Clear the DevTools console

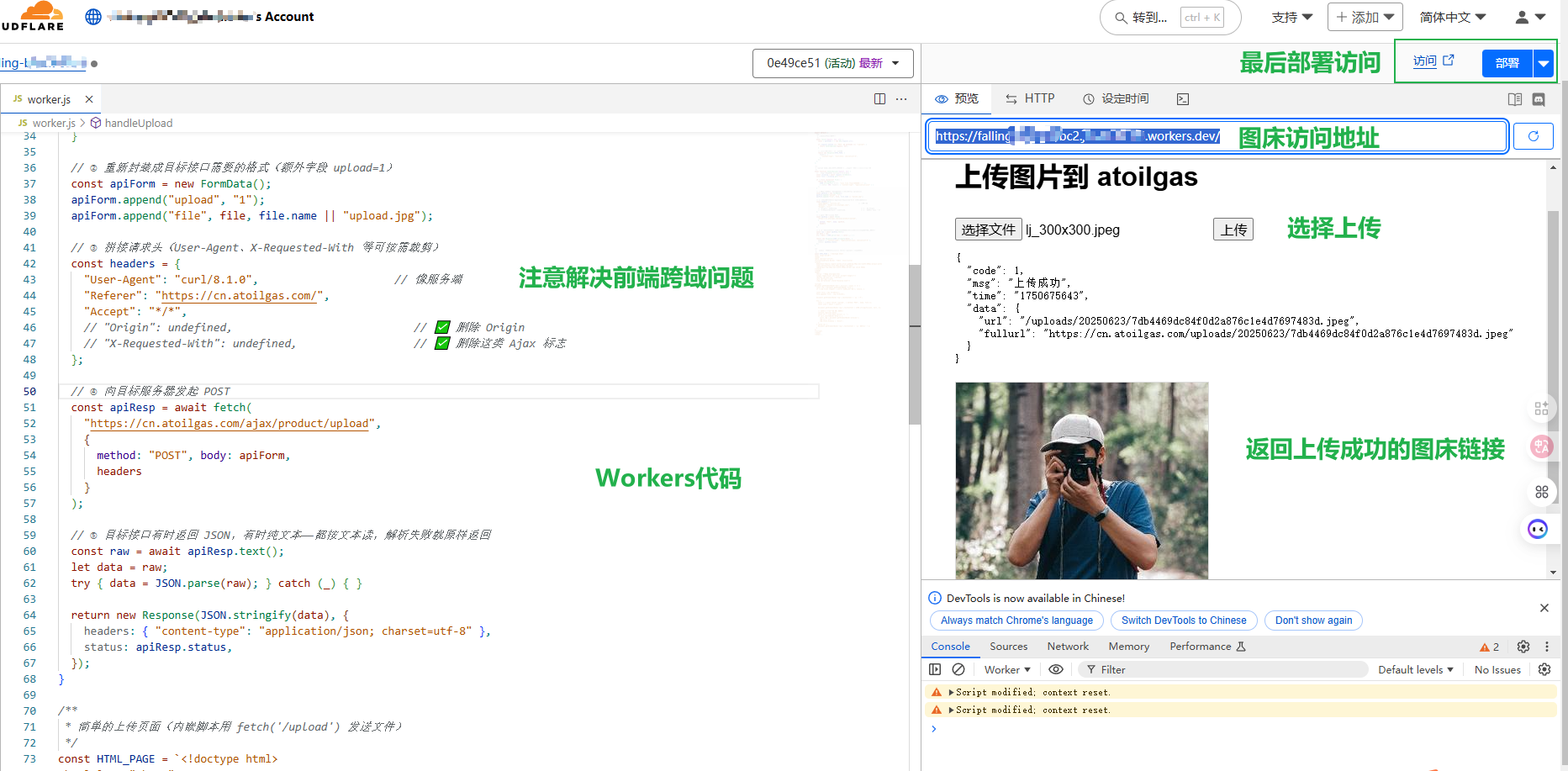tap(958, 670)
